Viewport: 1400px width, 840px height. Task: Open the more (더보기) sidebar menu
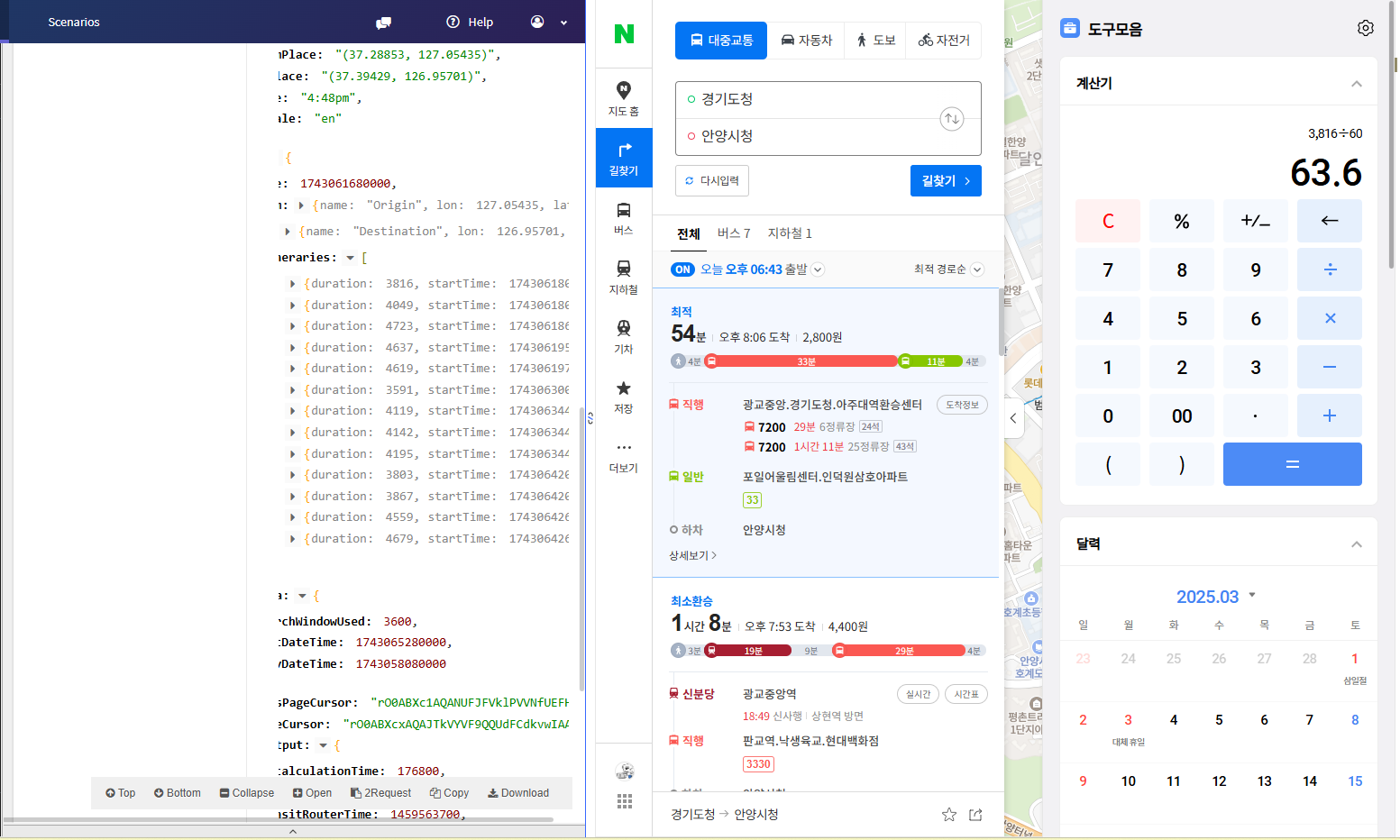(623, 455)
